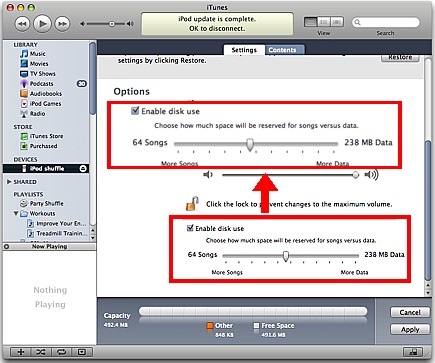Click the Podcasts count badge 30
The width and height of the screenshot is (435, 363).
82,84
